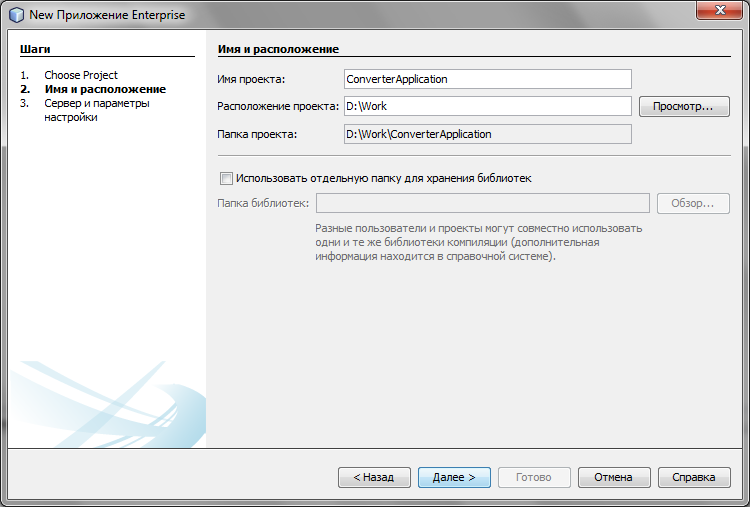The image size is (750, 507).
Task: Click the Имя и расположение panel heading
Action: point(278,49)
